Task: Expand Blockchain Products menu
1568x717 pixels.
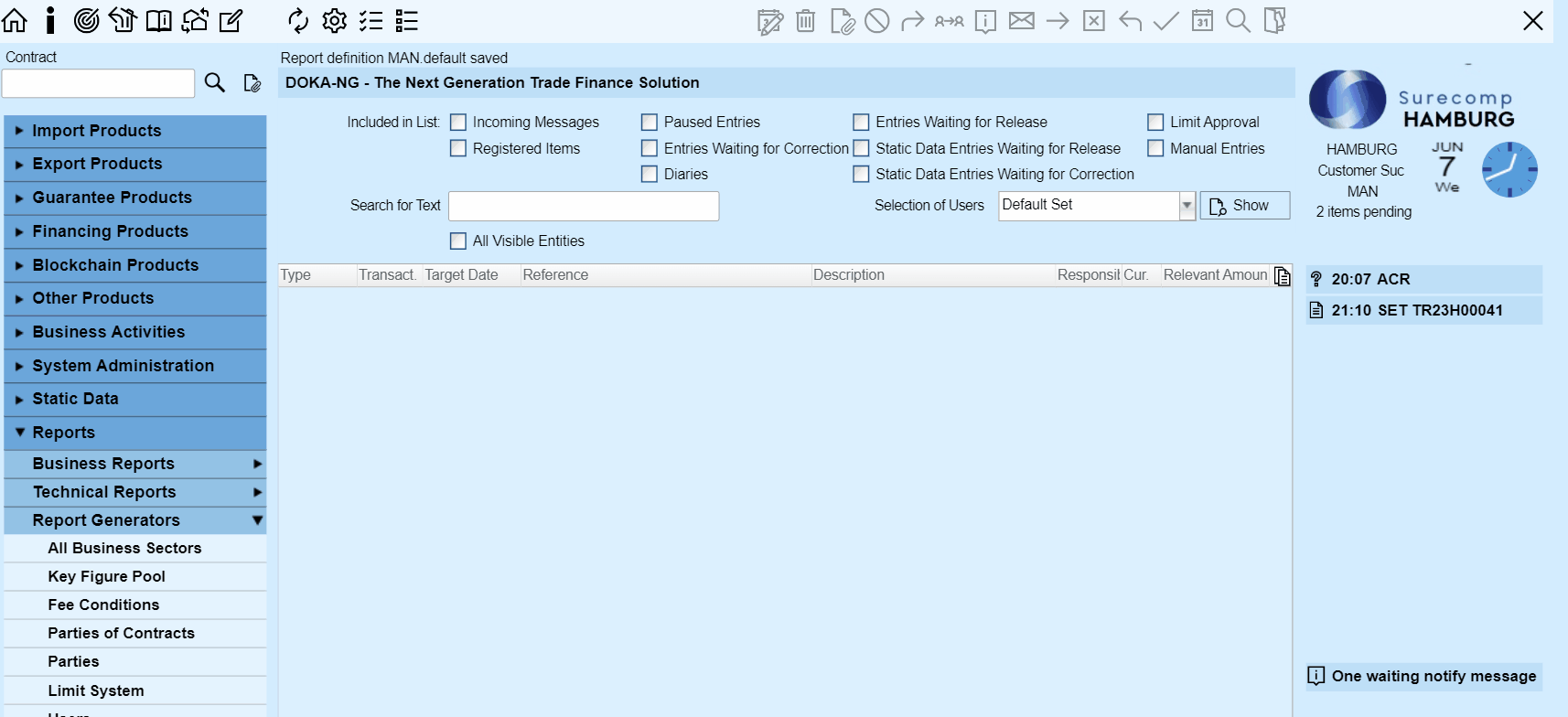Action: point(135,265)
